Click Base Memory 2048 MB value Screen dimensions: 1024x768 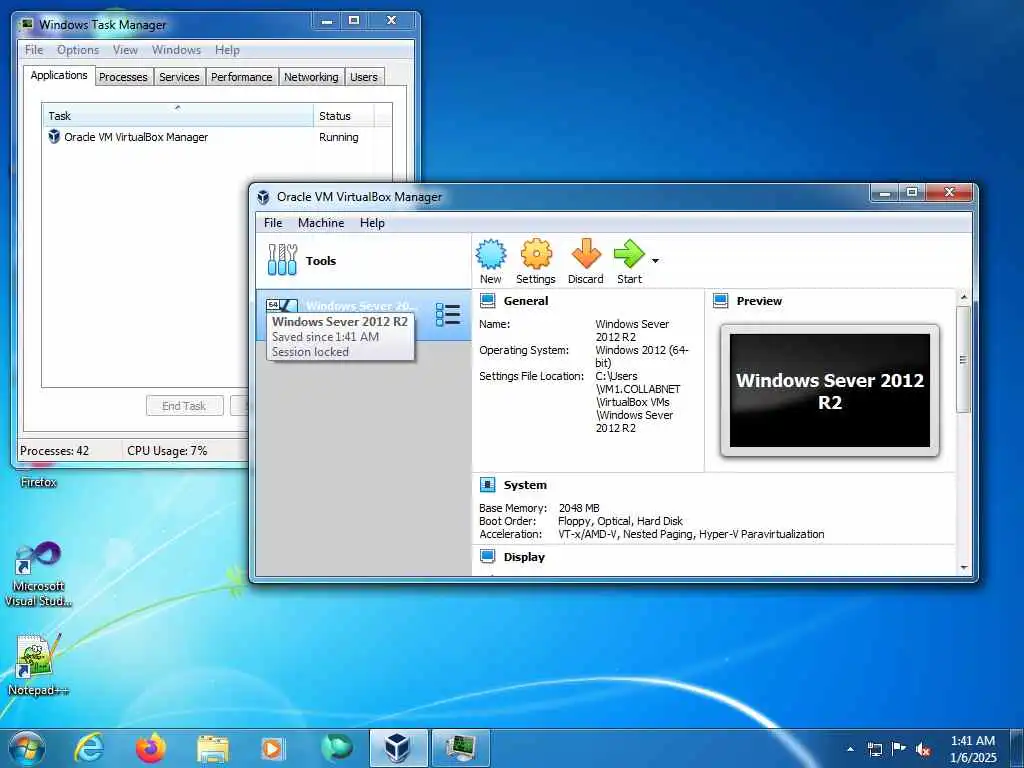click(579, 507)
